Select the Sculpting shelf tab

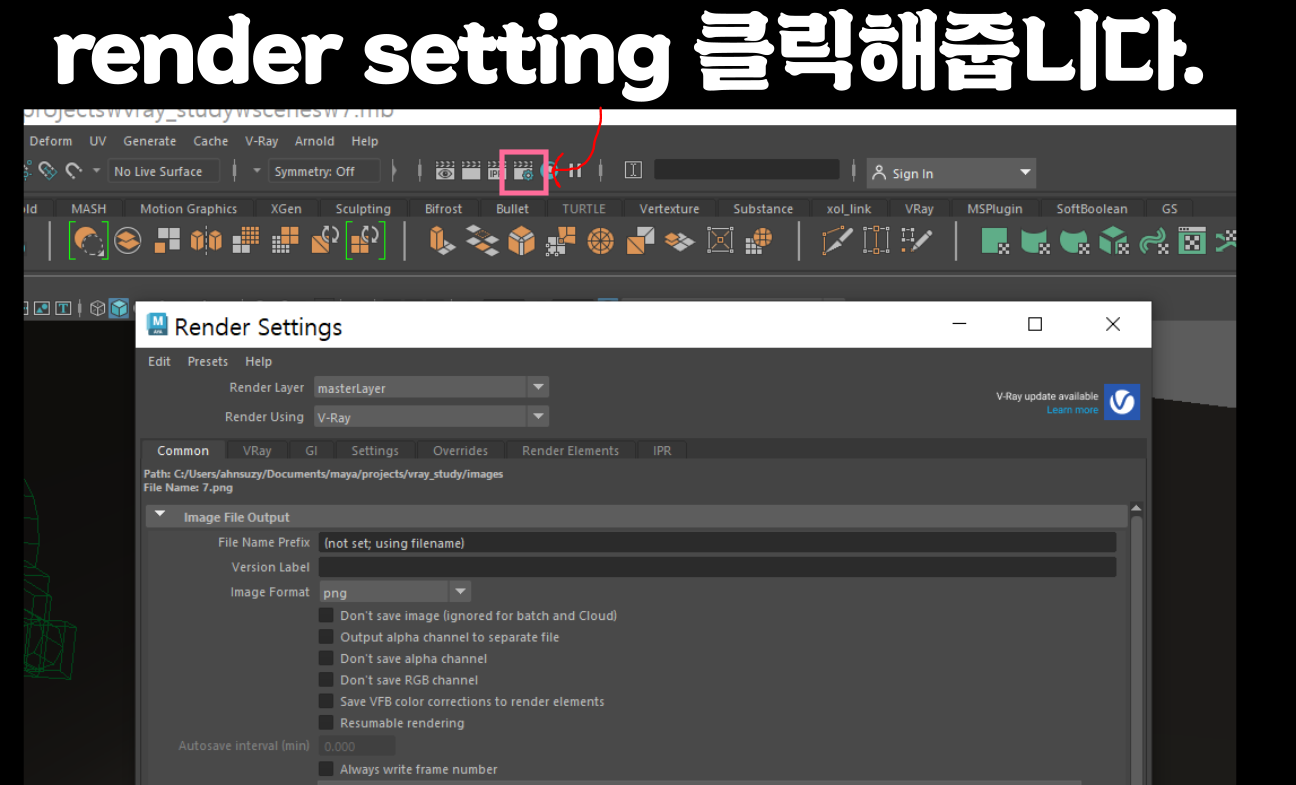pos(363,209)
